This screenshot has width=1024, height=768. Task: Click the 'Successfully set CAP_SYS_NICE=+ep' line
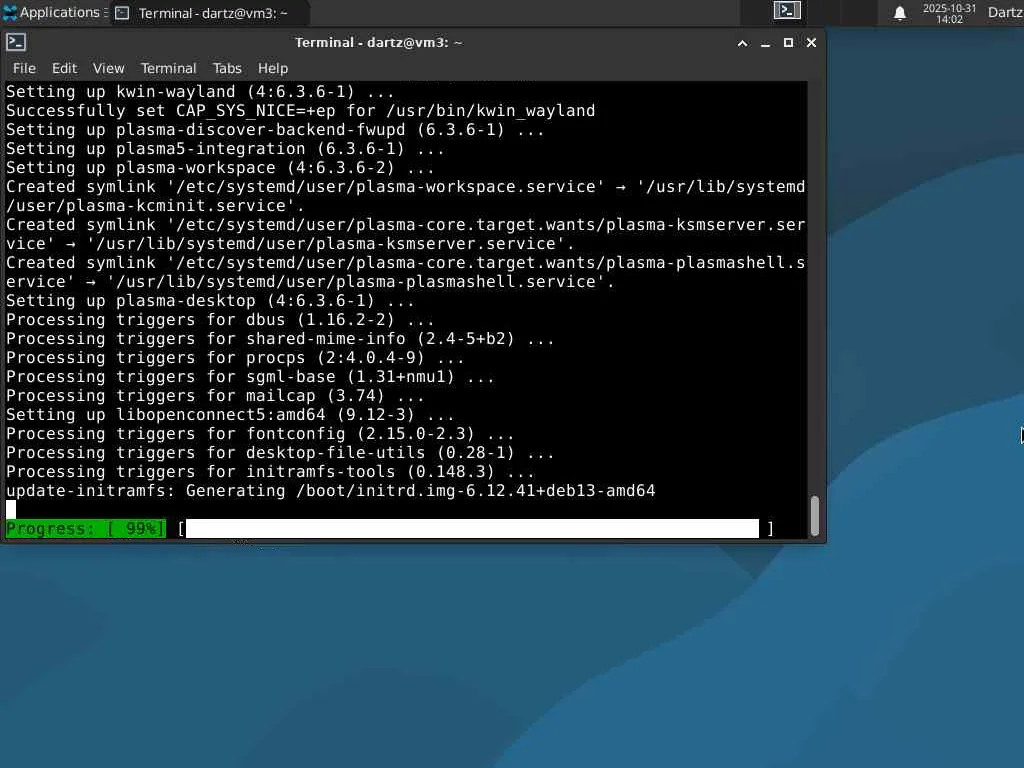coord(300,110)
